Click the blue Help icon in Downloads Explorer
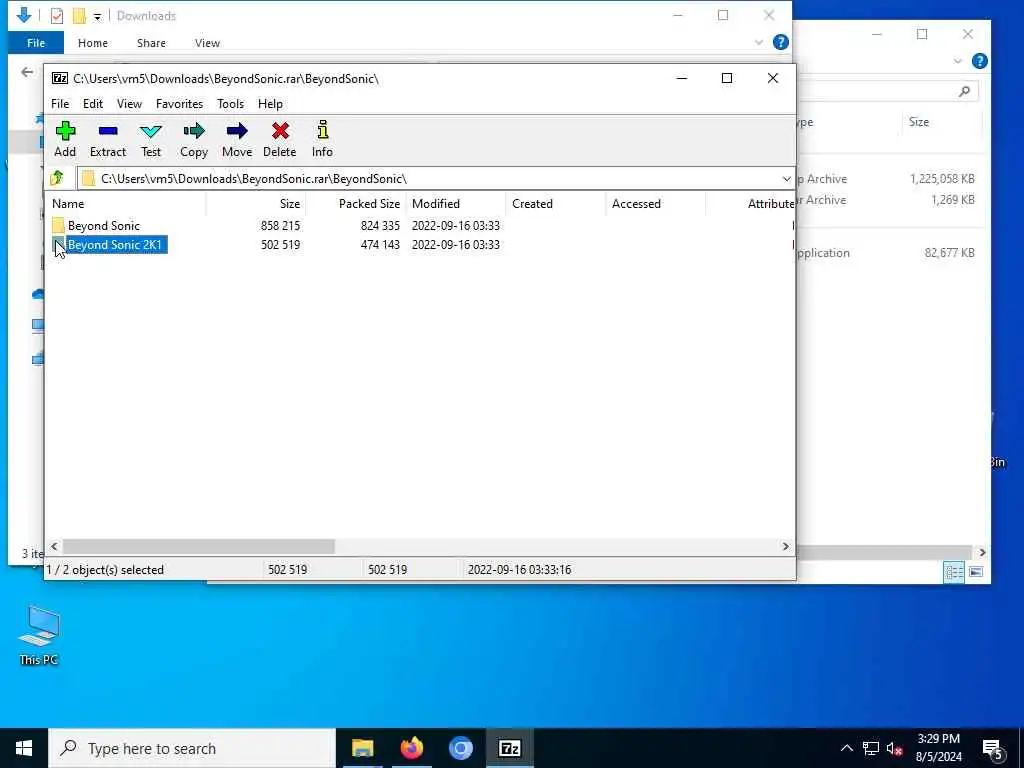Viewport: 1024px width, 768px height. coord(780,42)
